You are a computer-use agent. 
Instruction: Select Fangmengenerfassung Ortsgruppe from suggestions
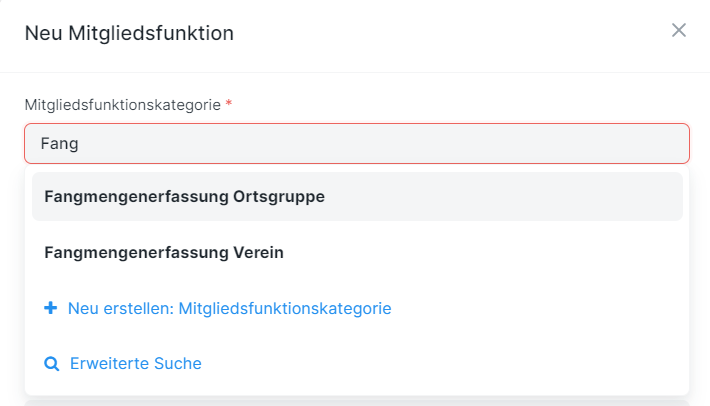184,196
